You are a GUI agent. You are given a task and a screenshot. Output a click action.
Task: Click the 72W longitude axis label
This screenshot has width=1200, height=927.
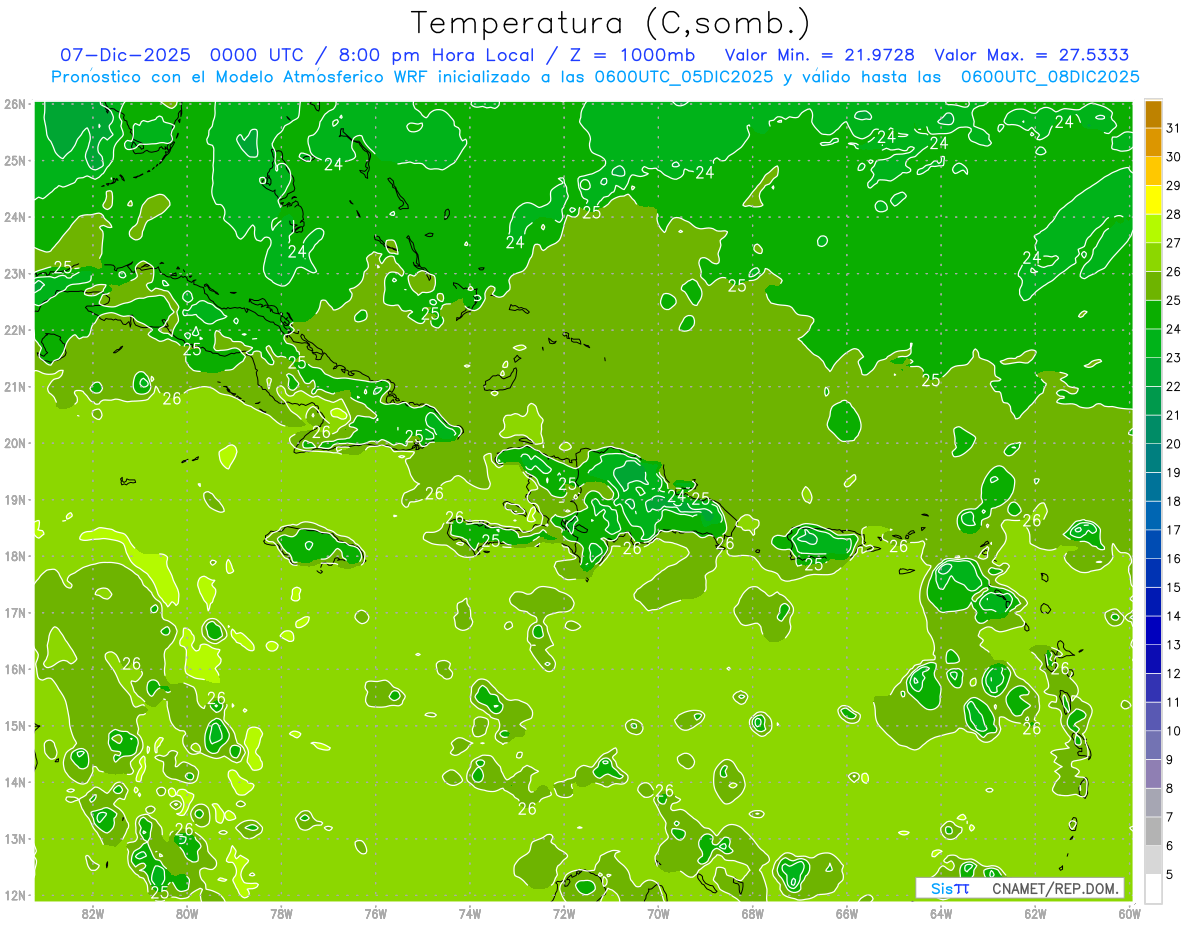(x=563, y=913)
